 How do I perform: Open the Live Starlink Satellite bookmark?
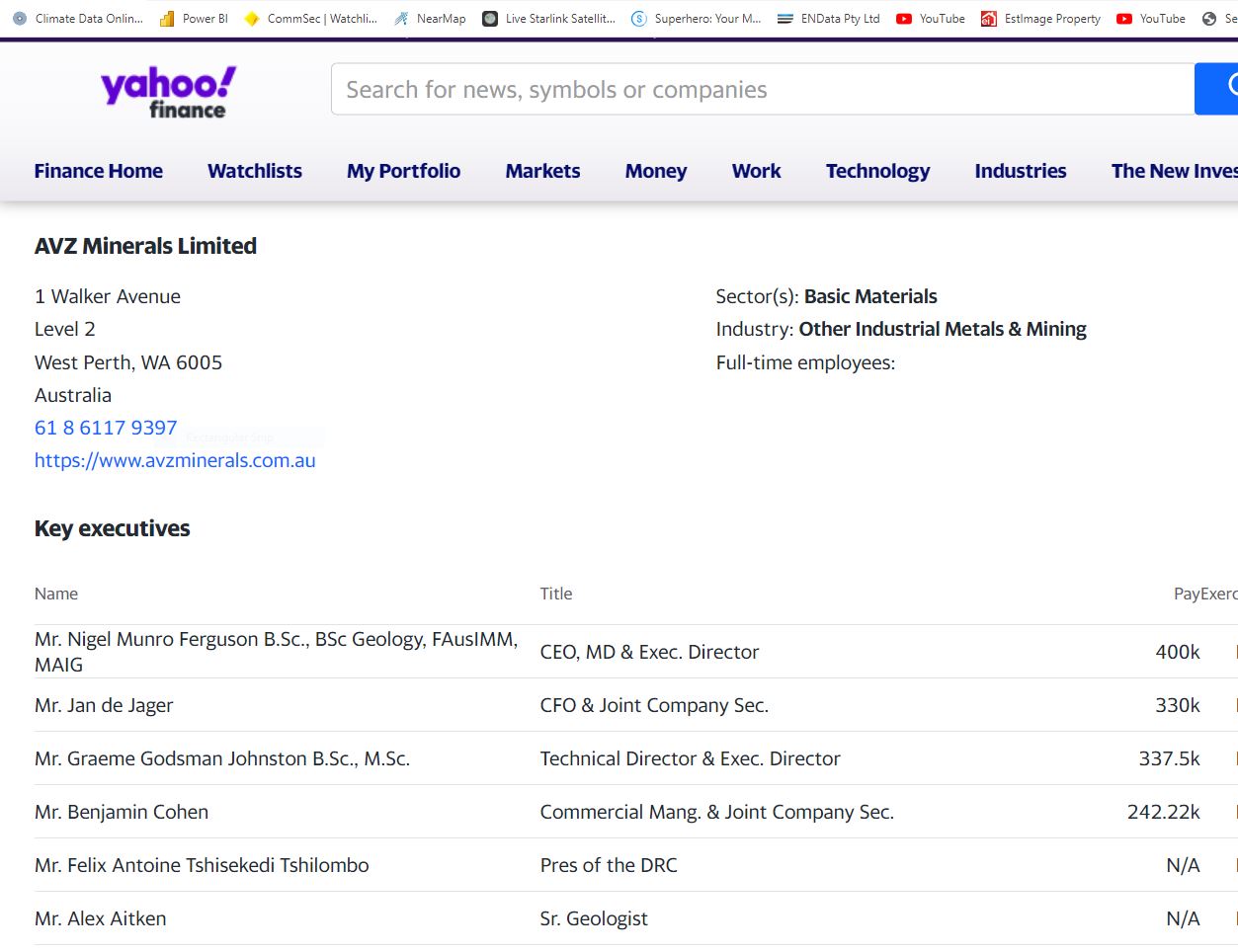click(548, 19)
